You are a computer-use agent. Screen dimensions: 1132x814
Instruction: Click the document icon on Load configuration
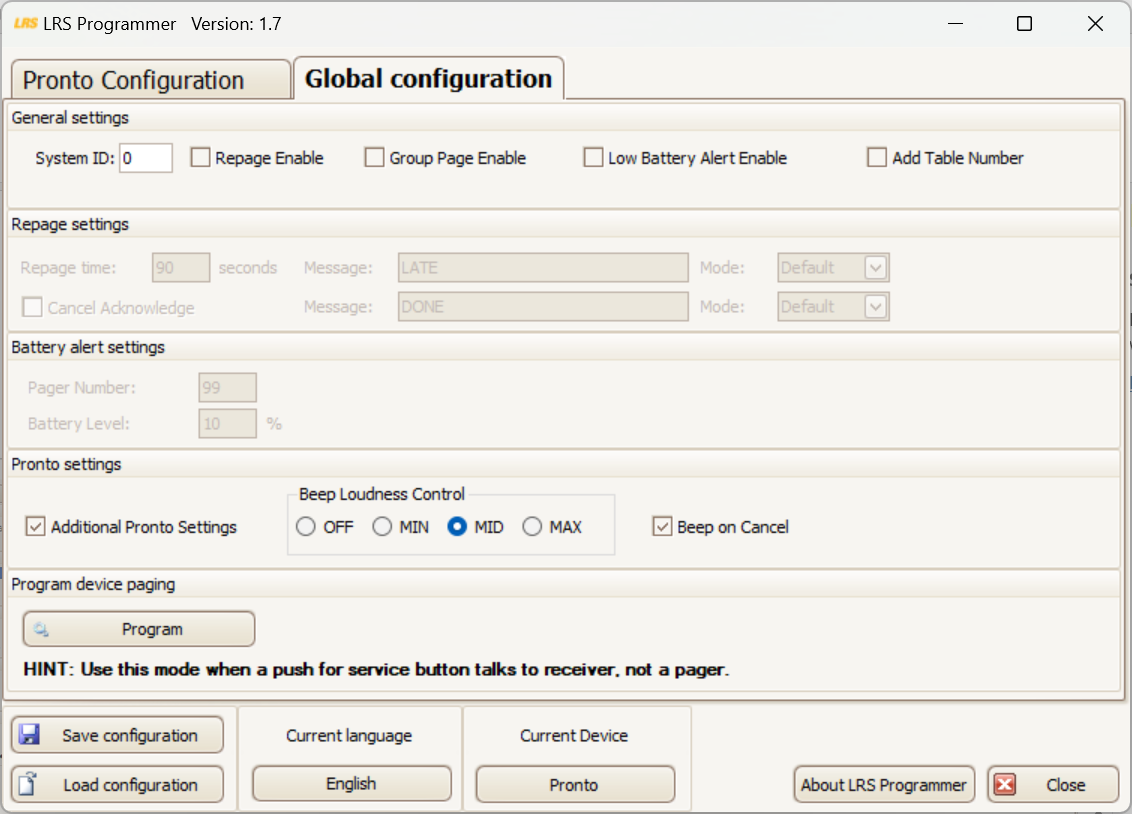pos(28,784)
